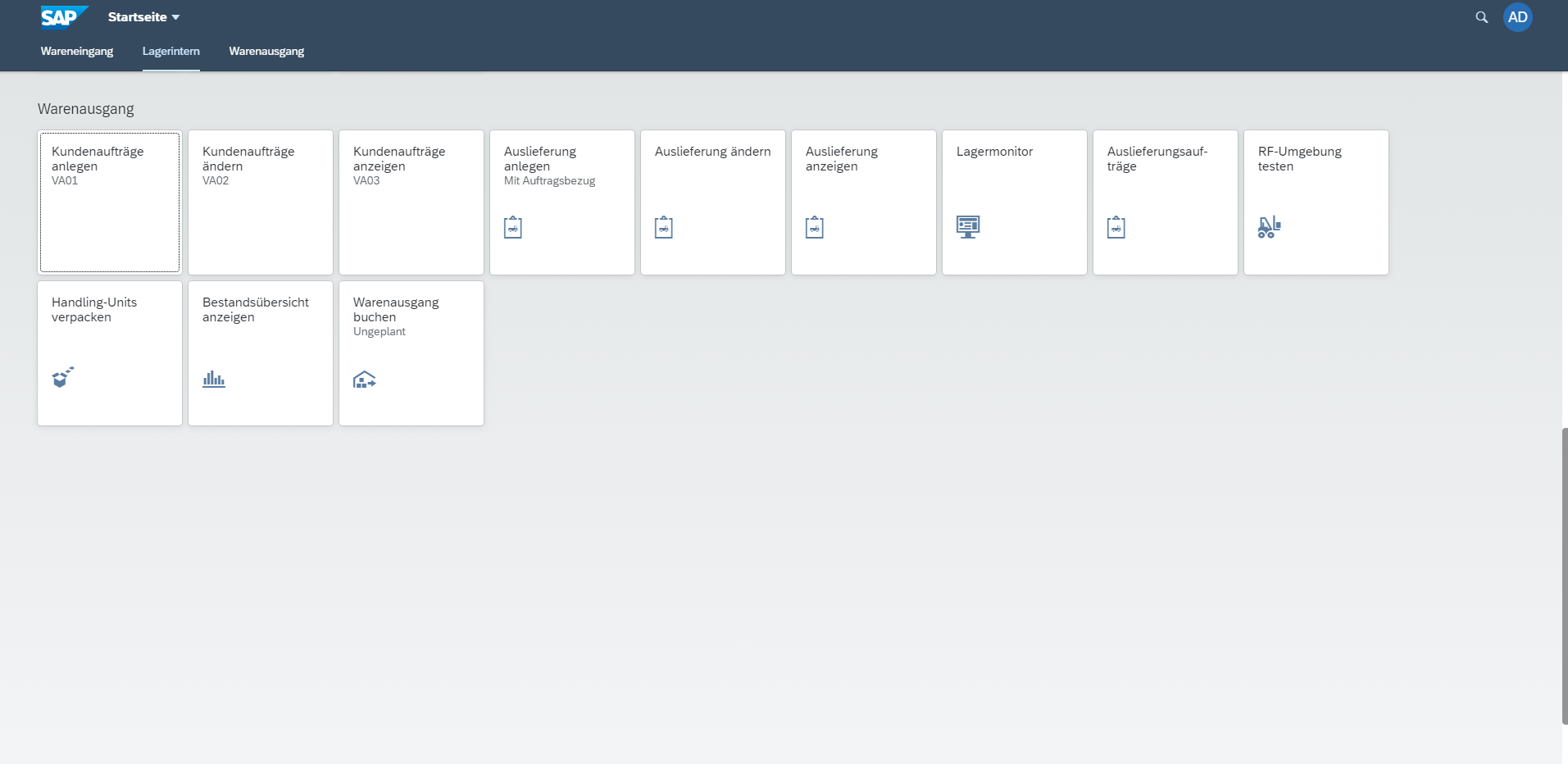The height and width of the screenshot is (764, 1568).
Task: Click the Warenausgang buchen warehouse icon
Action: tap(365, 379)
